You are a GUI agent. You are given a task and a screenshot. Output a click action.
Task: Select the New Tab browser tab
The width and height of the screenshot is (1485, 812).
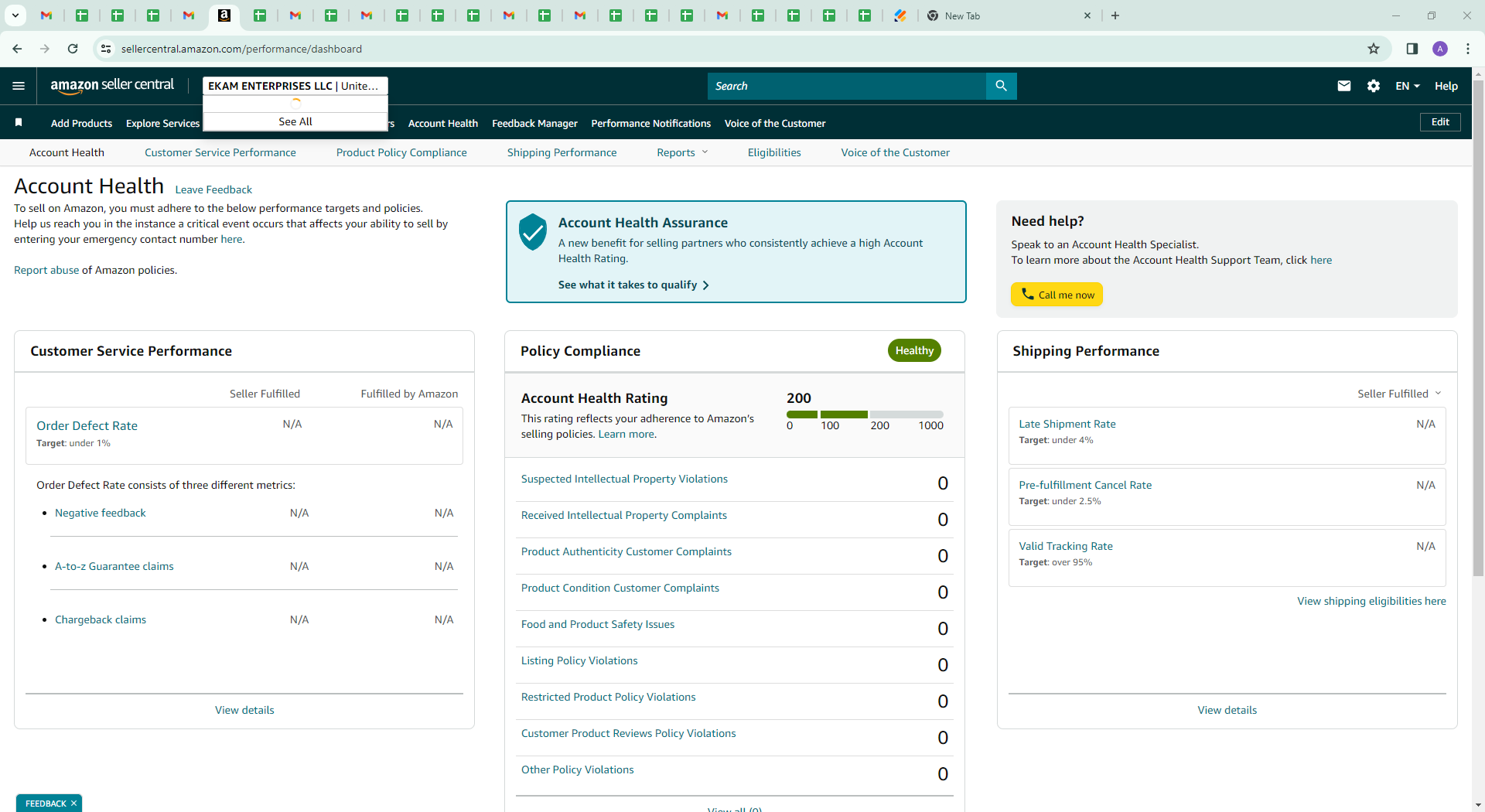click(x=1008, y=15)
